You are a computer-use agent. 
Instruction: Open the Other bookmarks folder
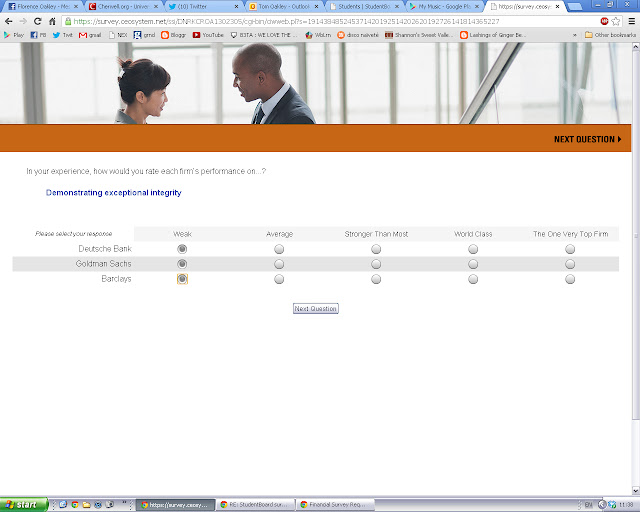[x=610, y=35]
